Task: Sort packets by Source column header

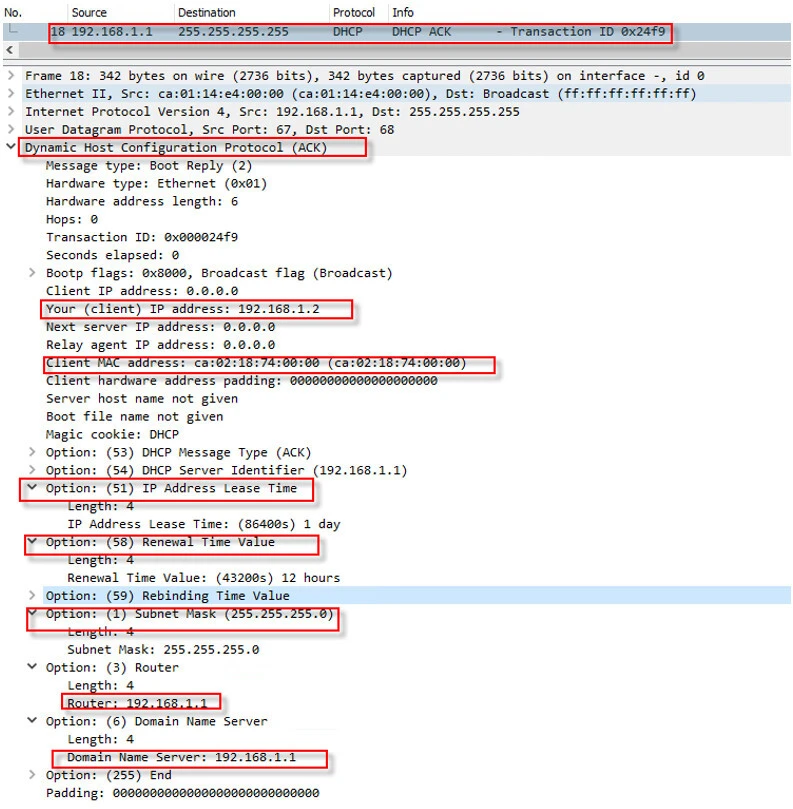Action: (x=90, y=13)
